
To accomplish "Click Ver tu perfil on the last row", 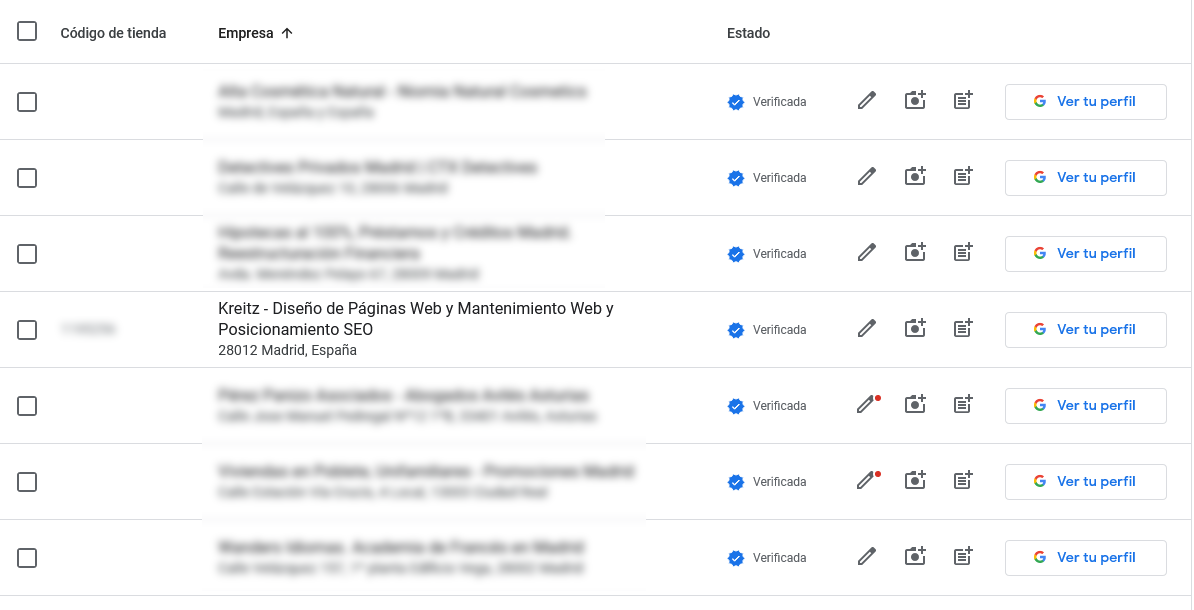I will [1085, 557].
